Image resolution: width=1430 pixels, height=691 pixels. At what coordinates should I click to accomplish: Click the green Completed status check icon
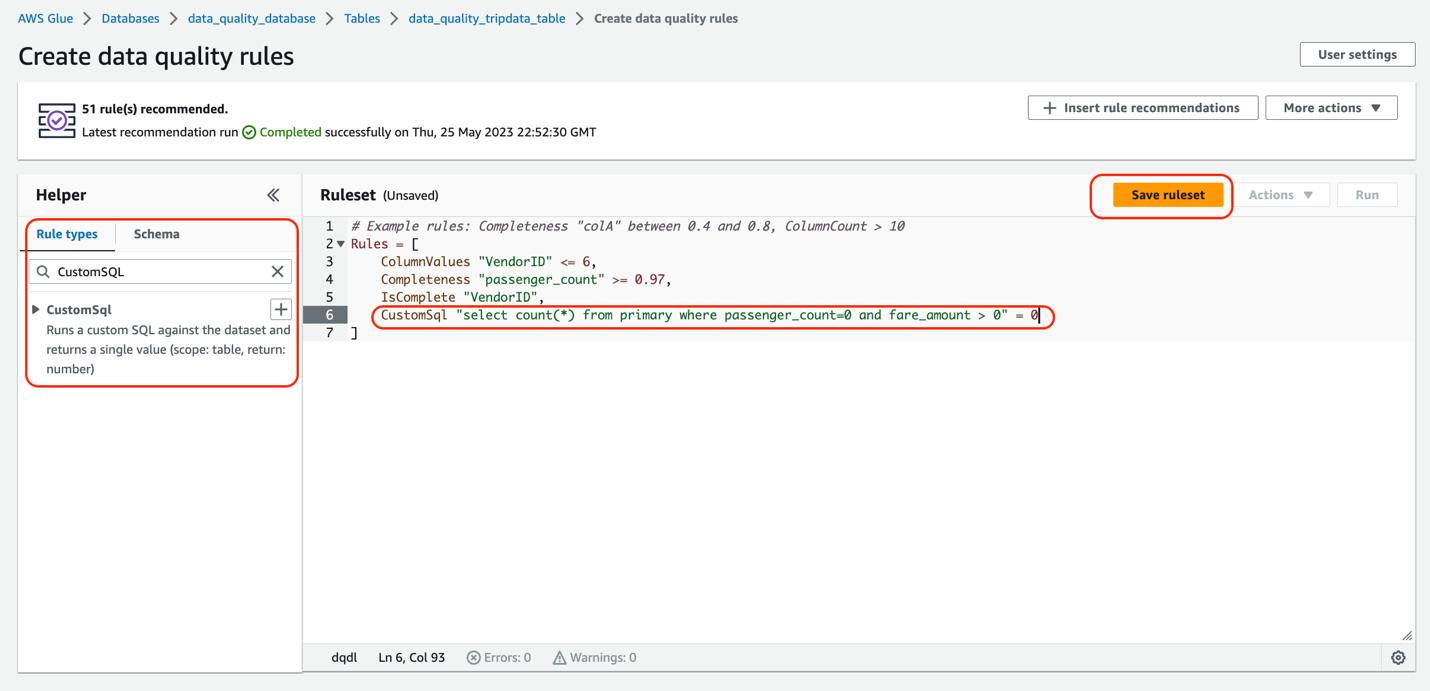click(x=249, y=132)
